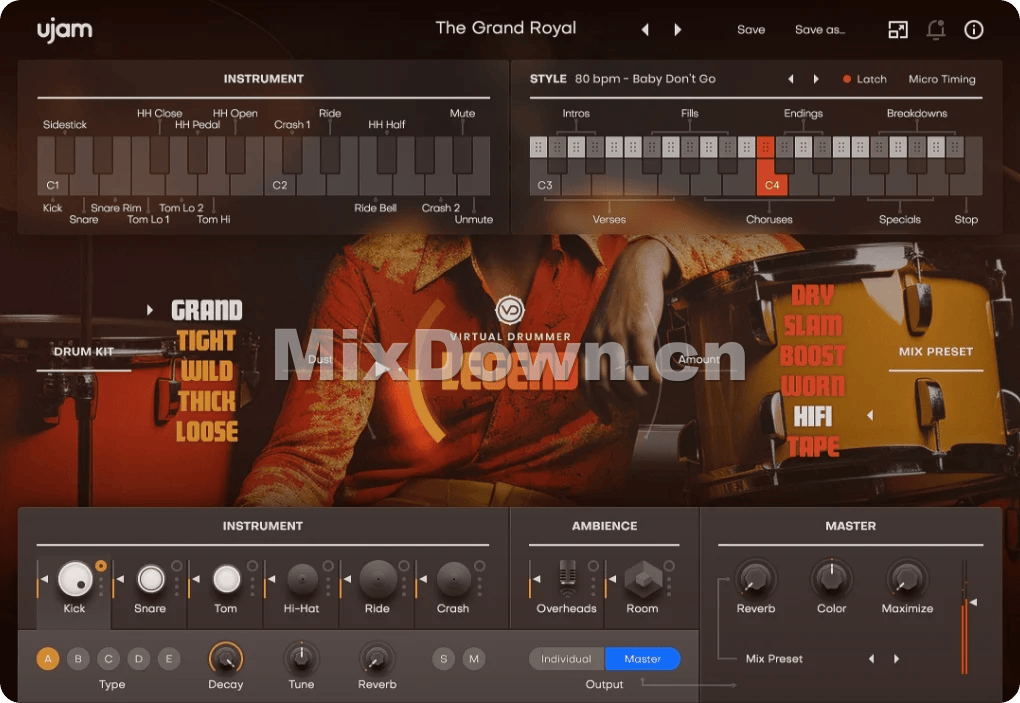
Task: Go to previous preset arrow
Action: [645, 29]
